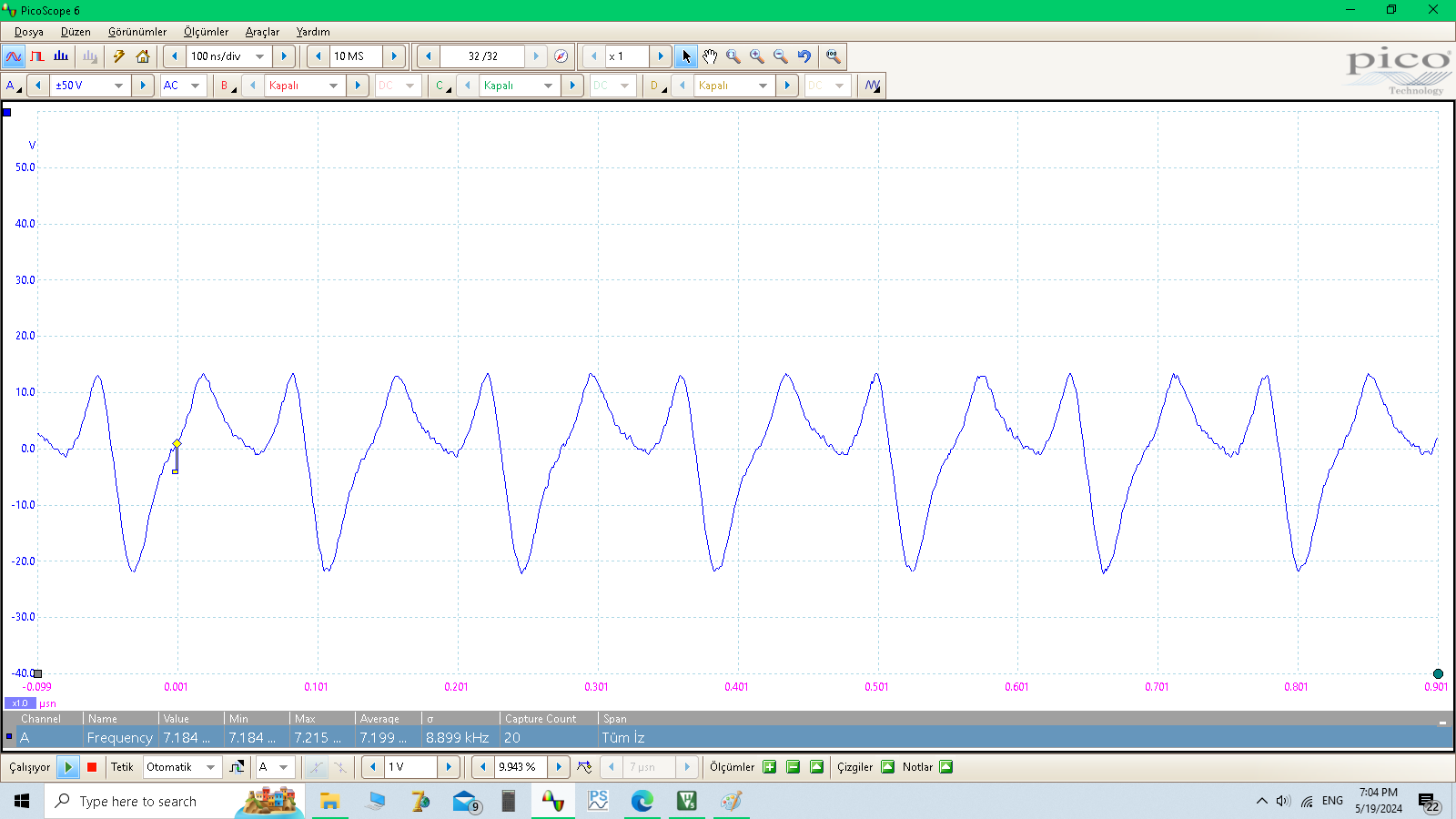Open the 100 ns/div timebase dropdown

(259, 56)
